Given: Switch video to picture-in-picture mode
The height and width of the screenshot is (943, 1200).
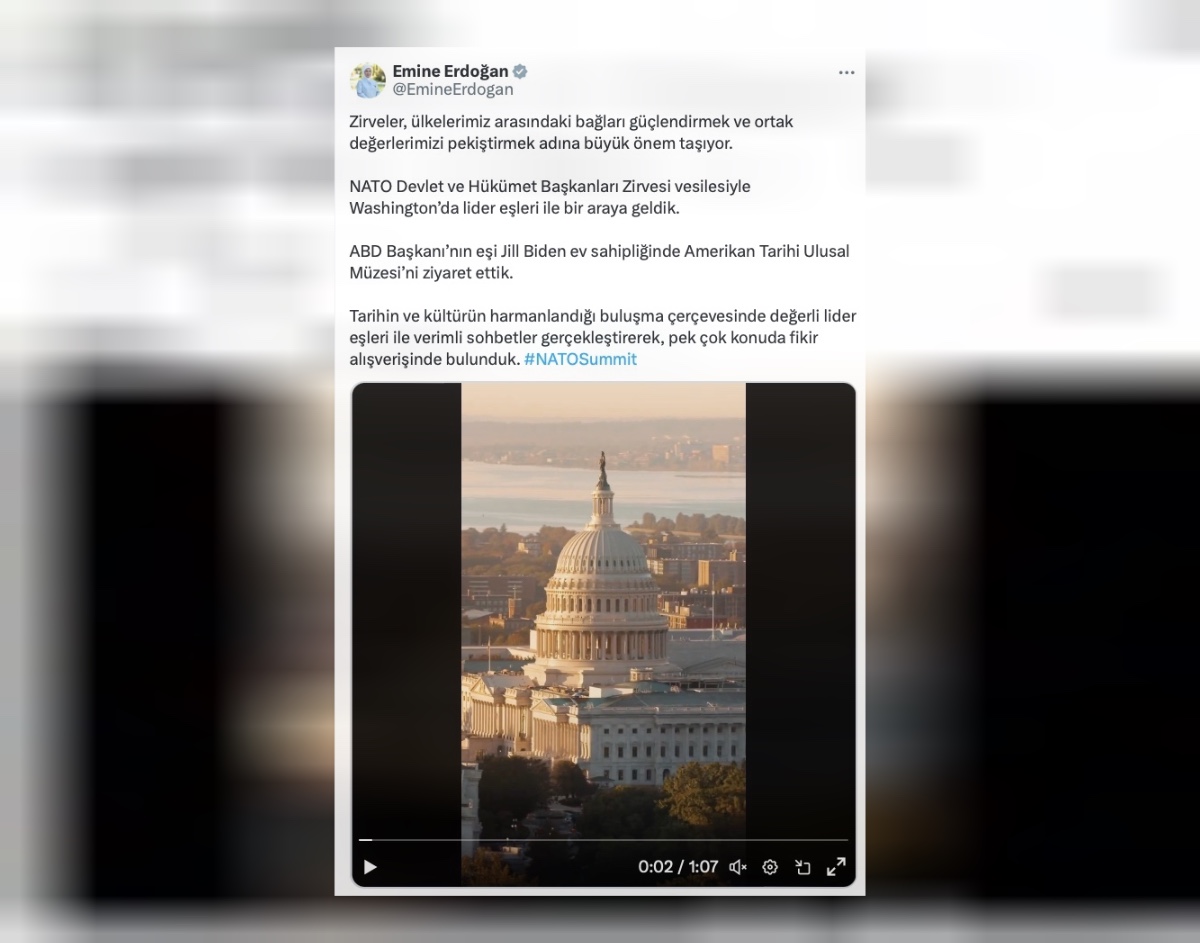Looking at the screenshot, I should pos(802,867).
